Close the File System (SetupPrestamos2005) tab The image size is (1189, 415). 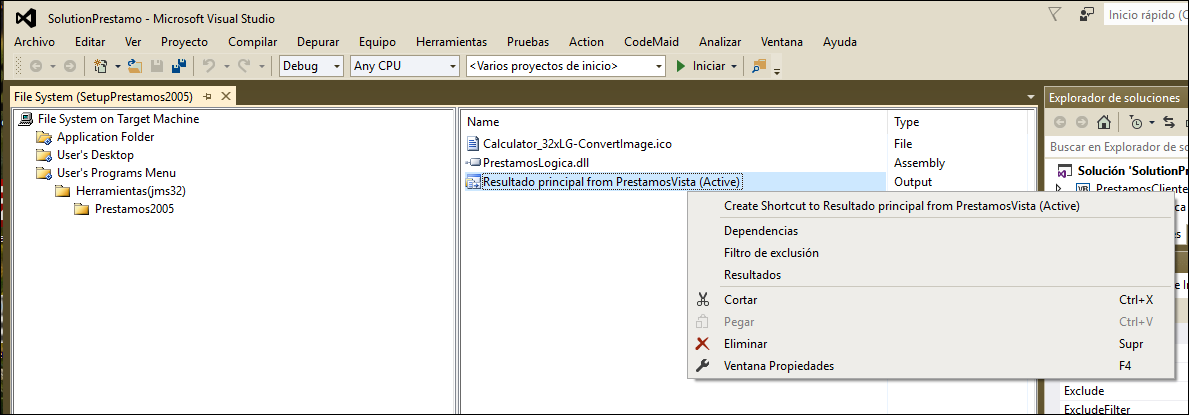click(x=225, y=97)
